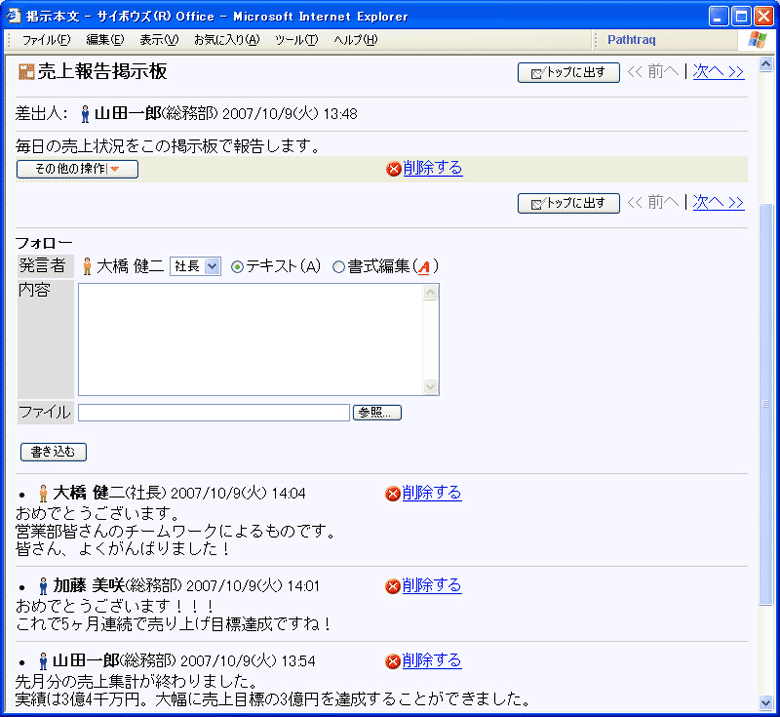
Task: Select the 書式編集 radio button
Action: pos(338,267)
